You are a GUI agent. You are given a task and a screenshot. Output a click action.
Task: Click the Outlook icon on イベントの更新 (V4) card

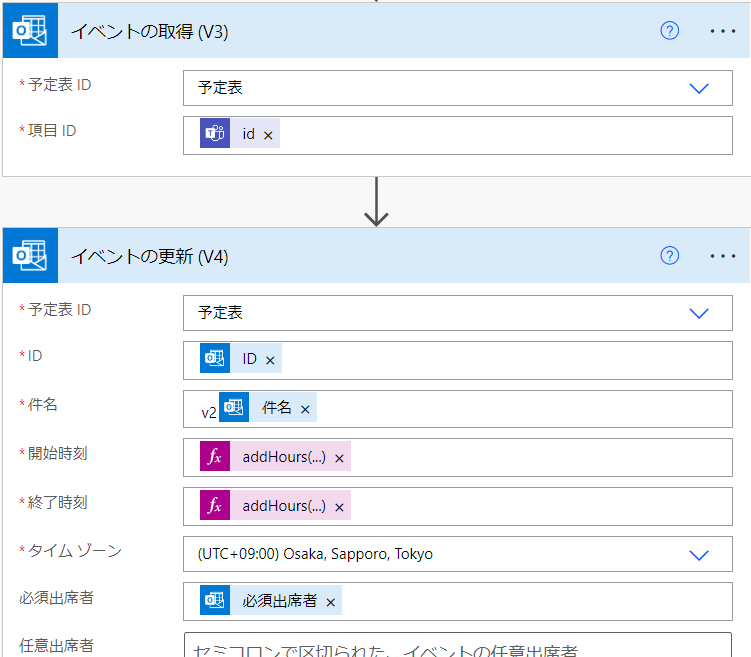(x=30, y=256)
